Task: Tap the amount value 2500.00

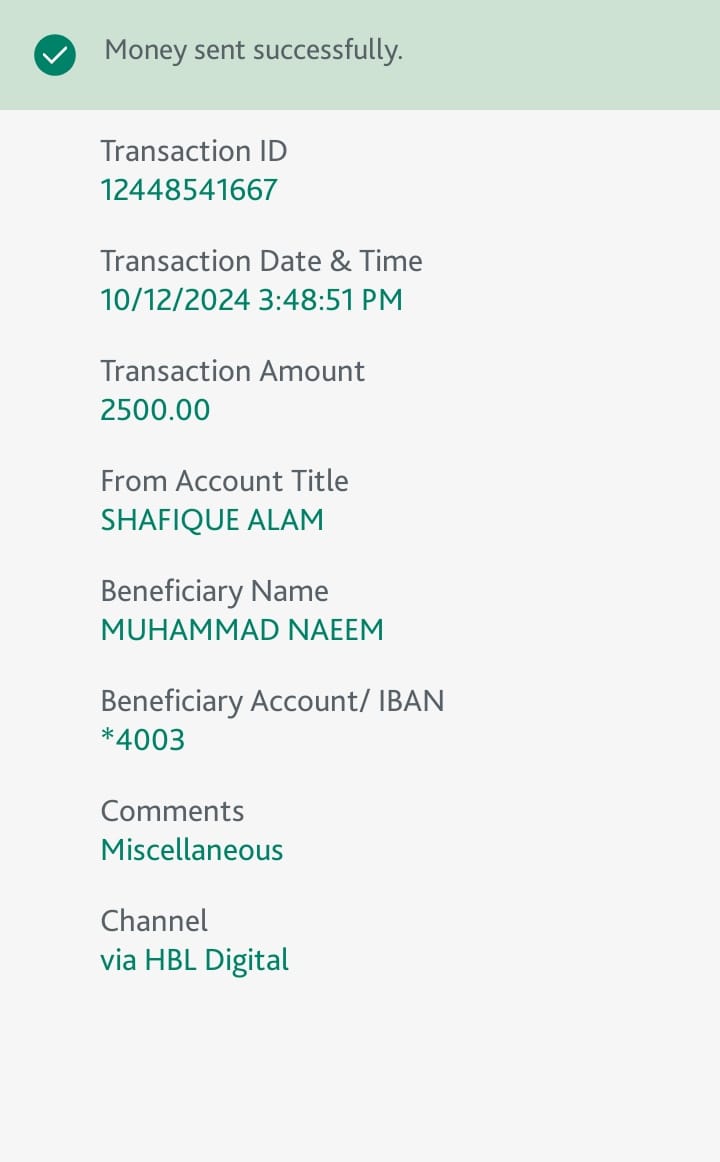Action: click(x=155, y=410)
